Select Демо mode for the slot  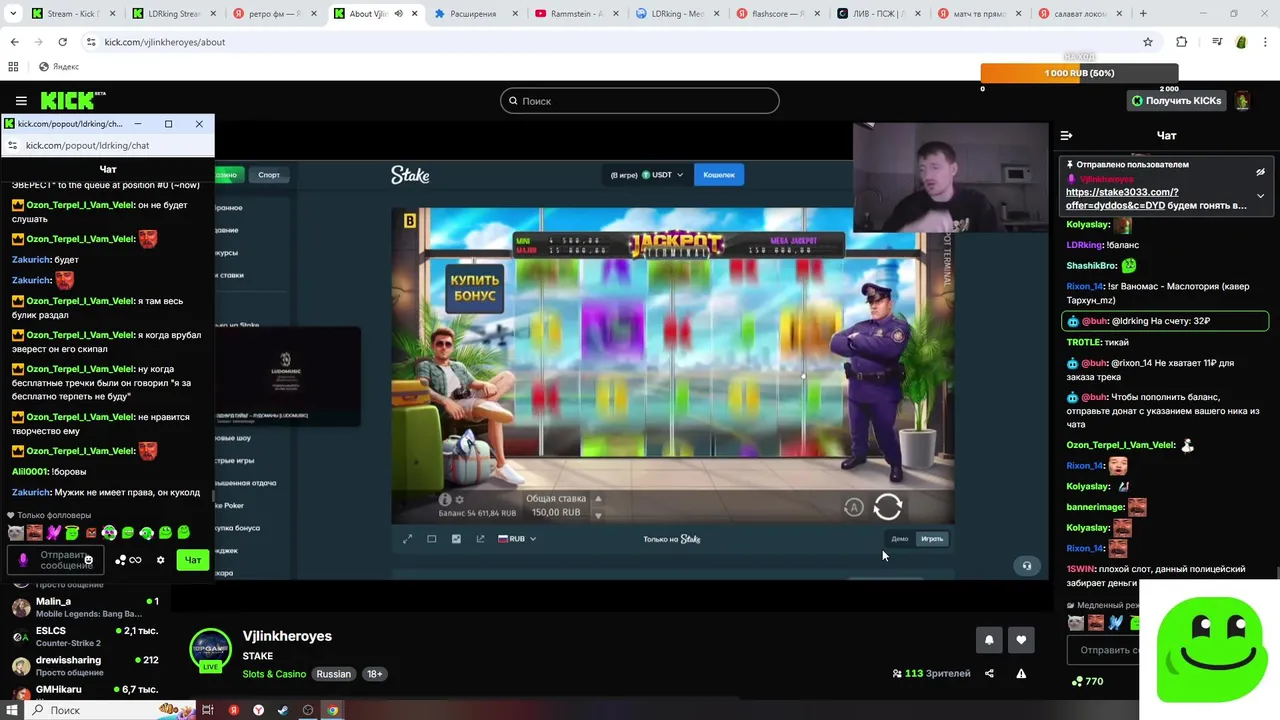[900, 539]
